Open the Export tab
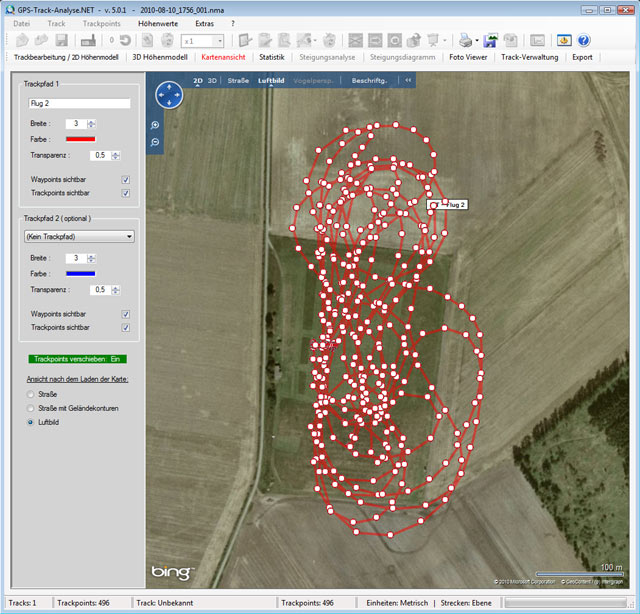This screenshot has height=614, width=640. (582, 57)
